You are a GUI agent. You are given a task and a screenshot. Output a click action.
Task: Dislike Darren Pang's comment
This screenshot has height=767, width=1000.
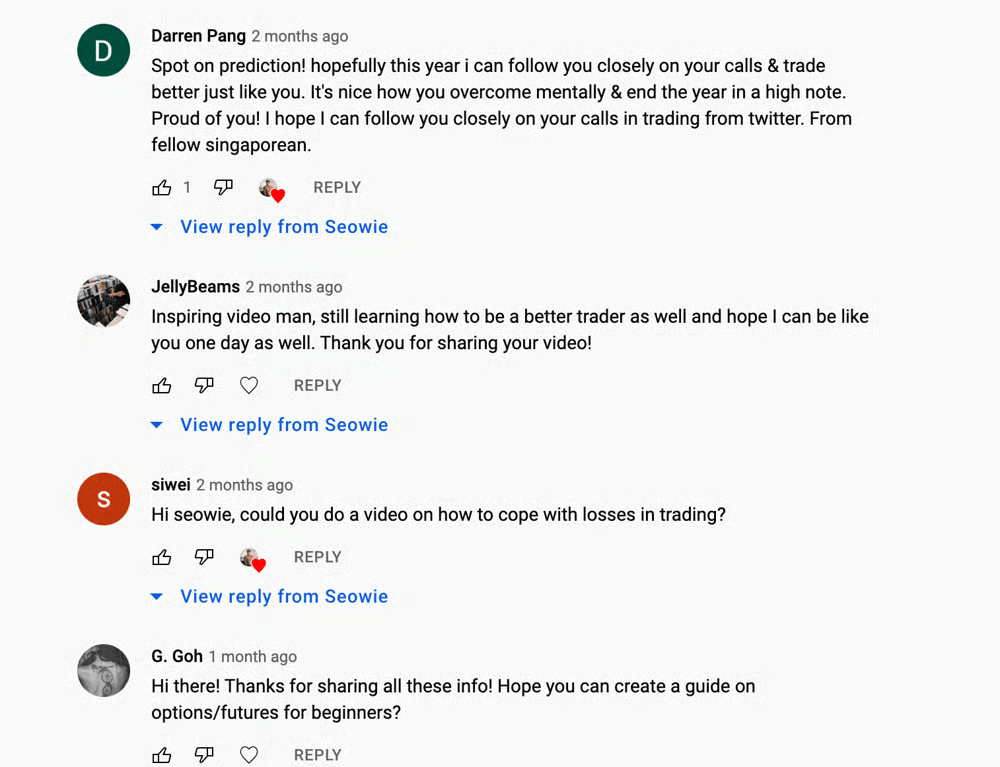point(223,188)
